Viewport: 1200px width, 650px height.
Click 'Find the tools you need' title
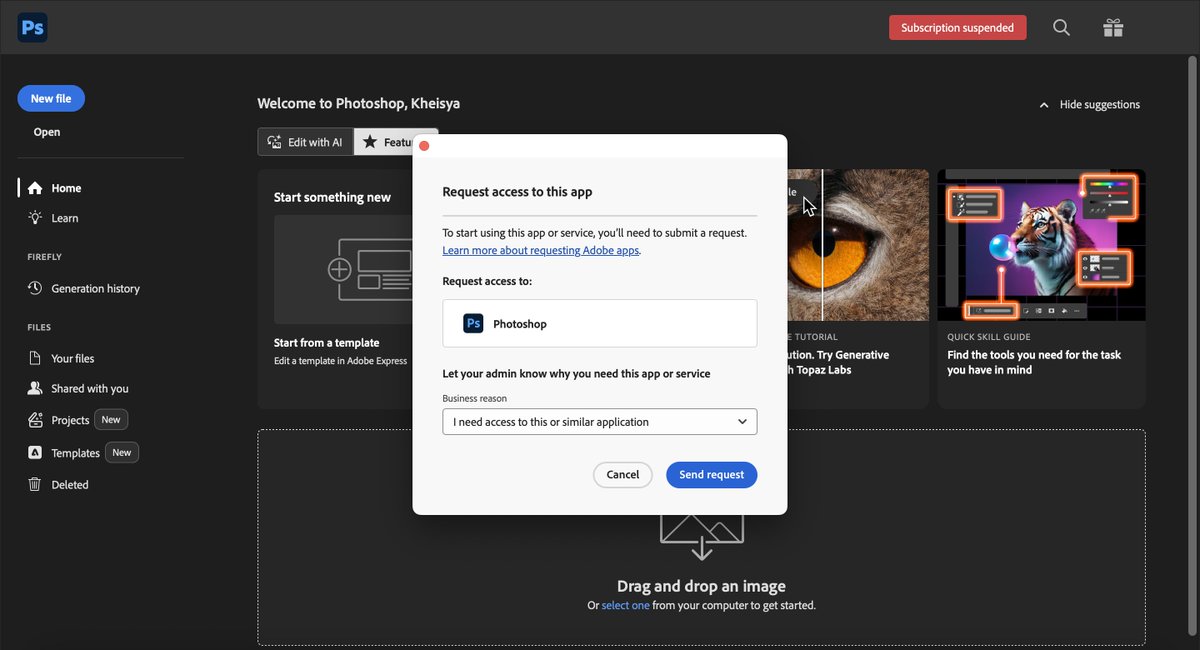(x=1035, y=362)
